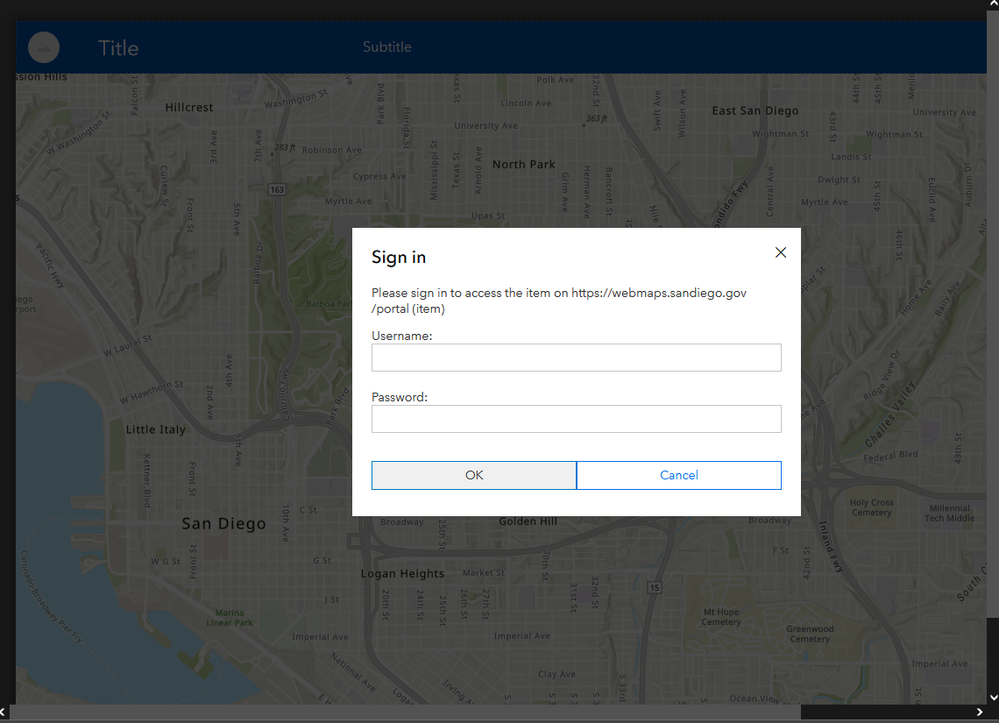Viewport: 999px width, 723px height.
Task: Click the Millennial Tech Middle label
Action: [949, 513]
